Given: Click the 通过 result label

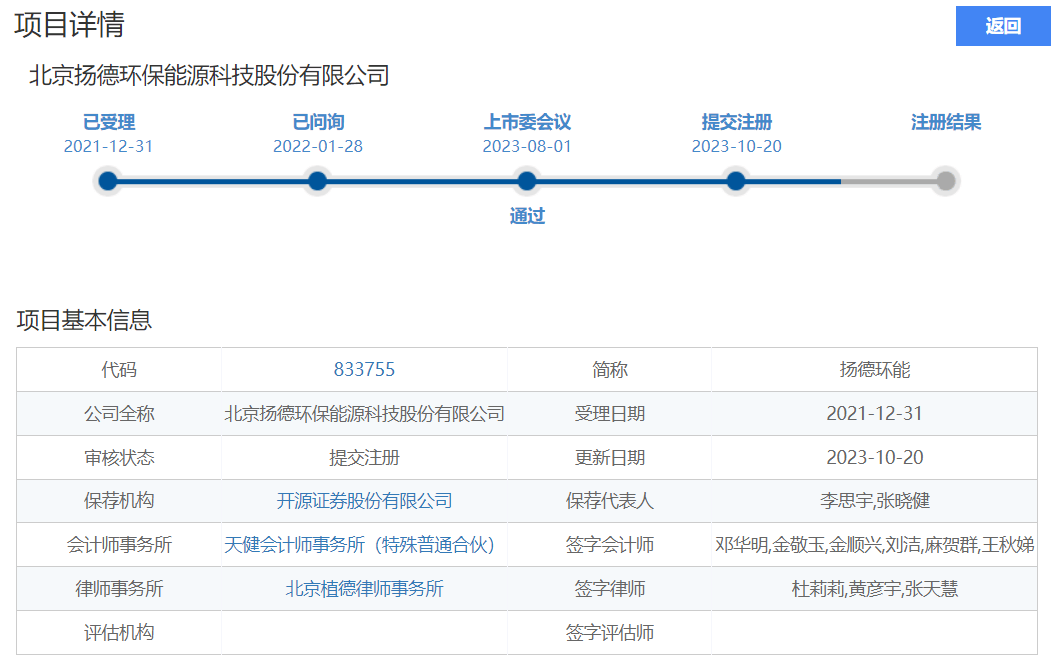Looking at the screenshot, I should pyautogui.click(x=527, y=216).
